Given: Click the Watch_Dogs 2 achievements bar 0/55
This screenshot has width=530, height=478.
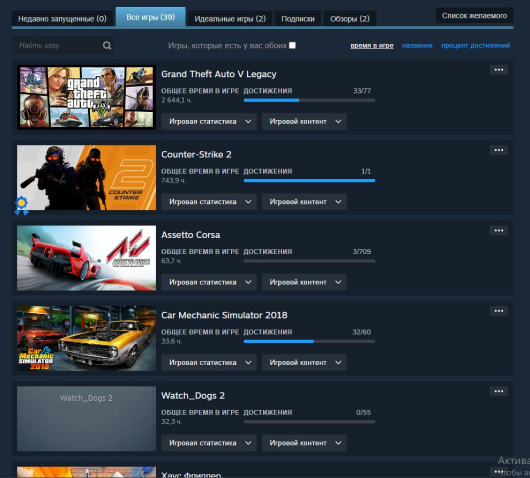Looking at the screenshot, I should pos(309,422).
